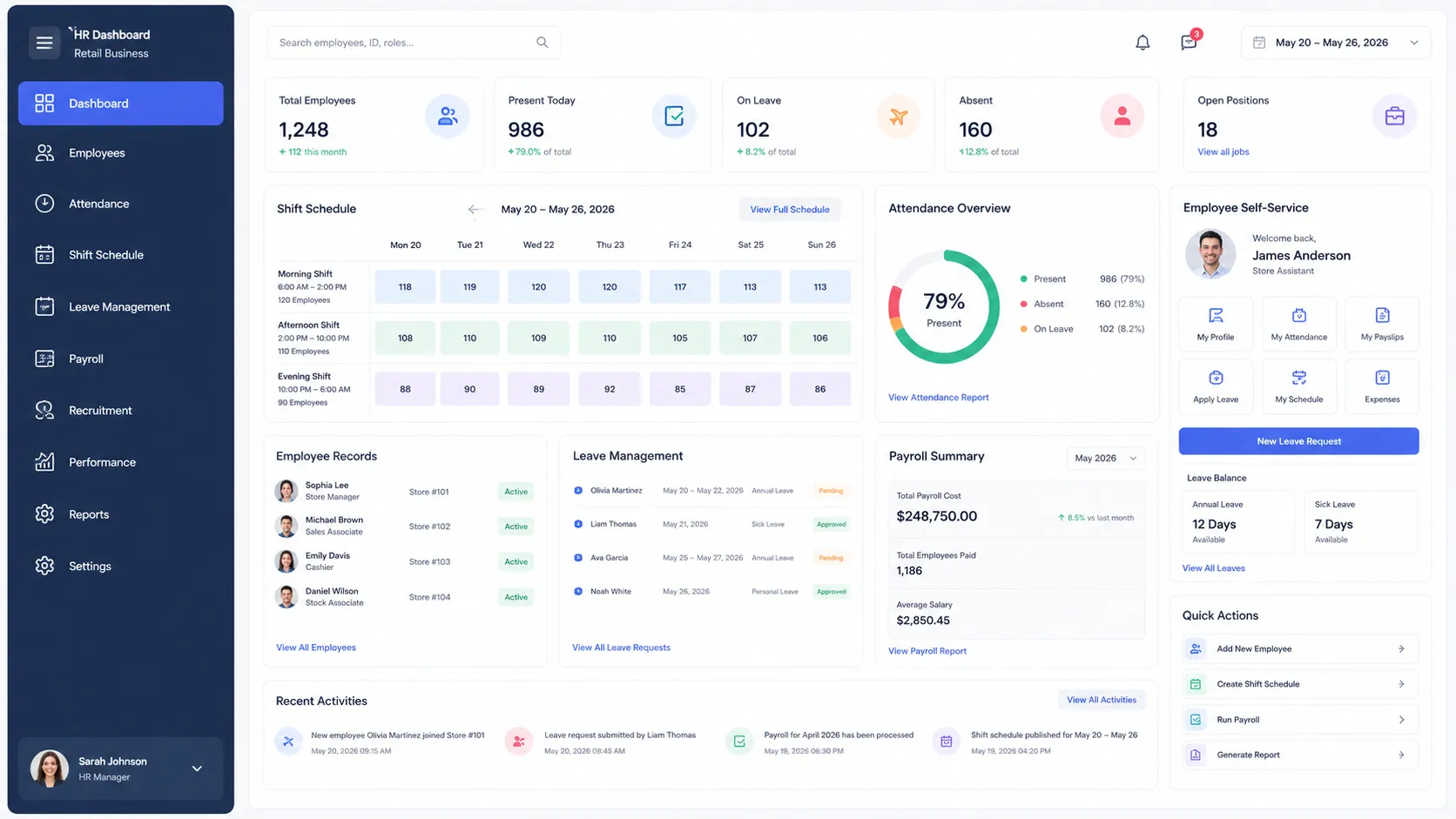The height and width of the screenshot is (819, 1456).
Task: Open the date range dropdown May 20 – May 26
Action: coord(1336,43)
